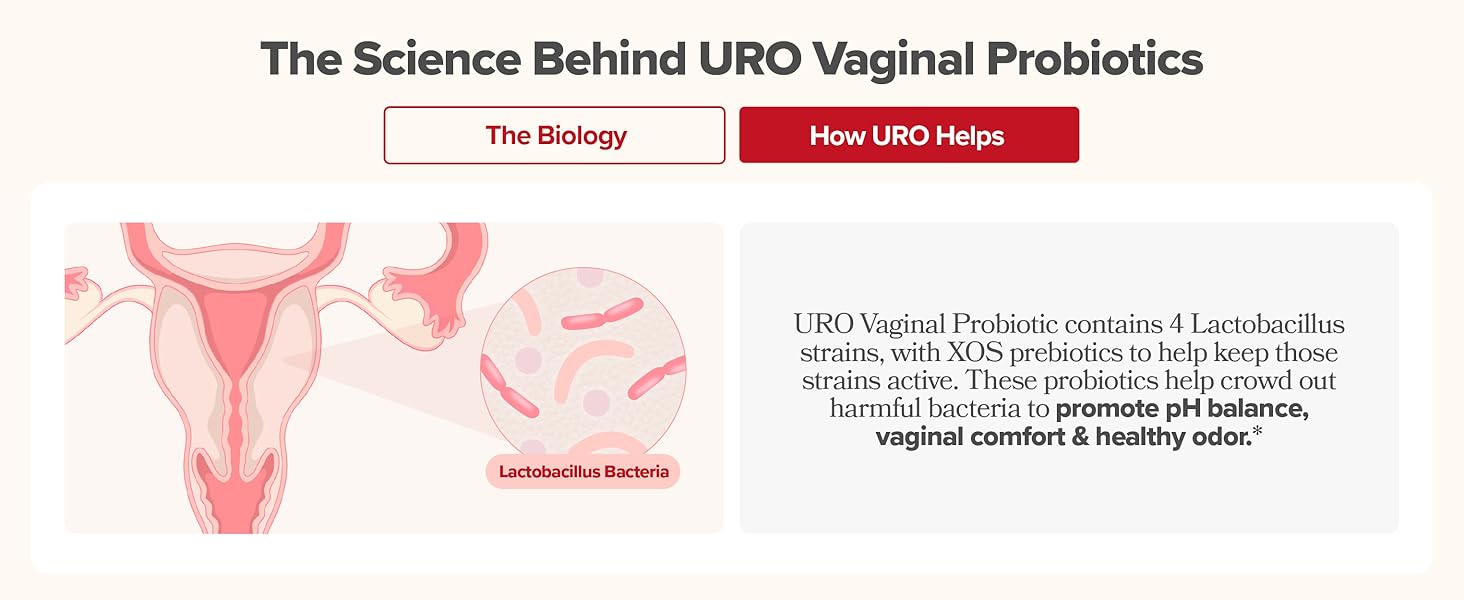Click the rod-shaped bacterium in the top of the circle

(x=603, y=313)
